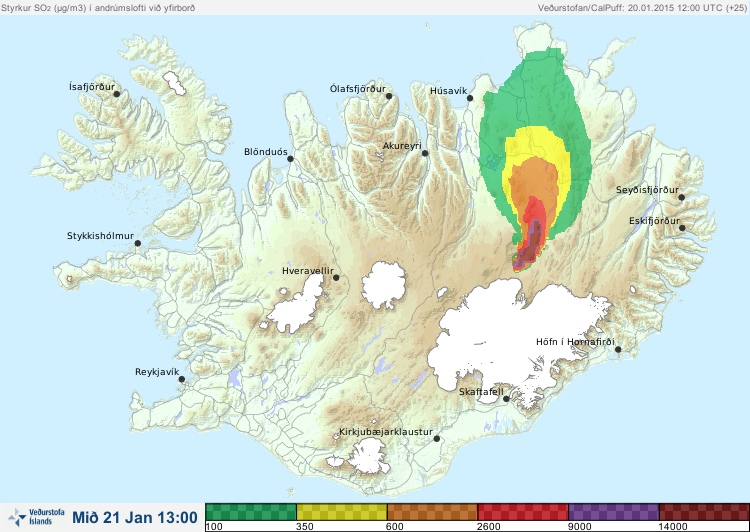Click the Stykkishólmur marker dot
The height and width of the screenshot is (532, 750).
(138, 244)
